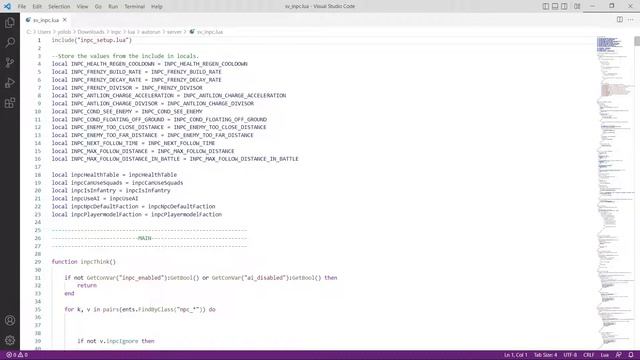
Task: Click line number 29 in the gutter
Action: (x=38, y=262)
